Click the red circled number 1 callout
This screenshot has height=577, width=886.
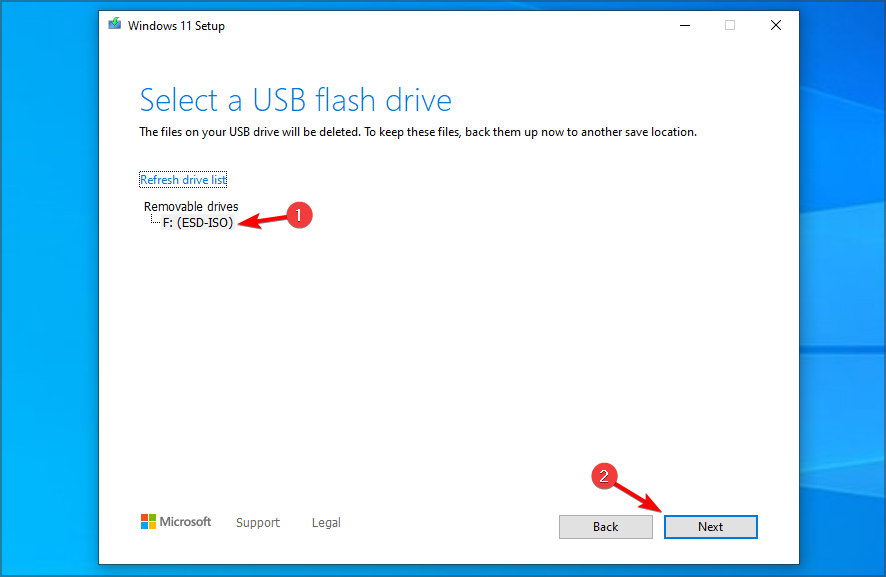coord(300,215)
